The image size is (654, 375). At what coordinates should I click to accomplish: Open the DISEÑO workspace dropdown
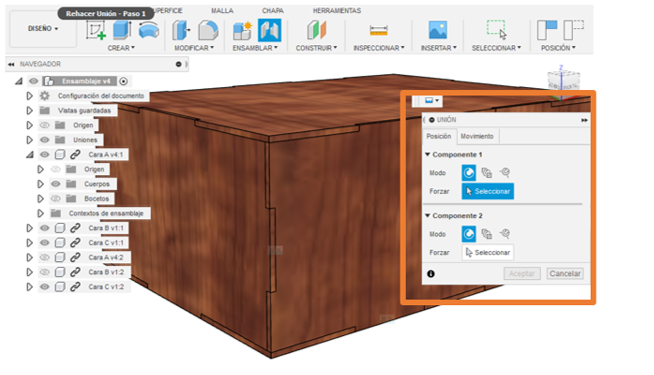point(43,28)
